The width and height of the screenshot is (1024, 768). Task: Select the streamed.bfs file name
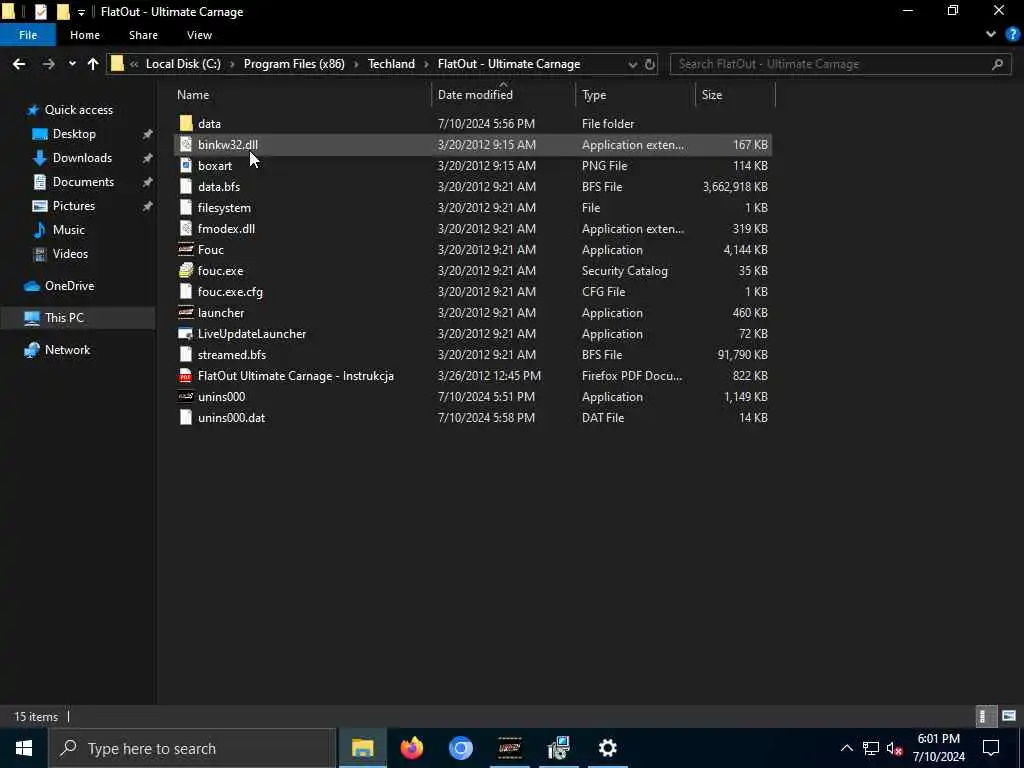point(232,355)
